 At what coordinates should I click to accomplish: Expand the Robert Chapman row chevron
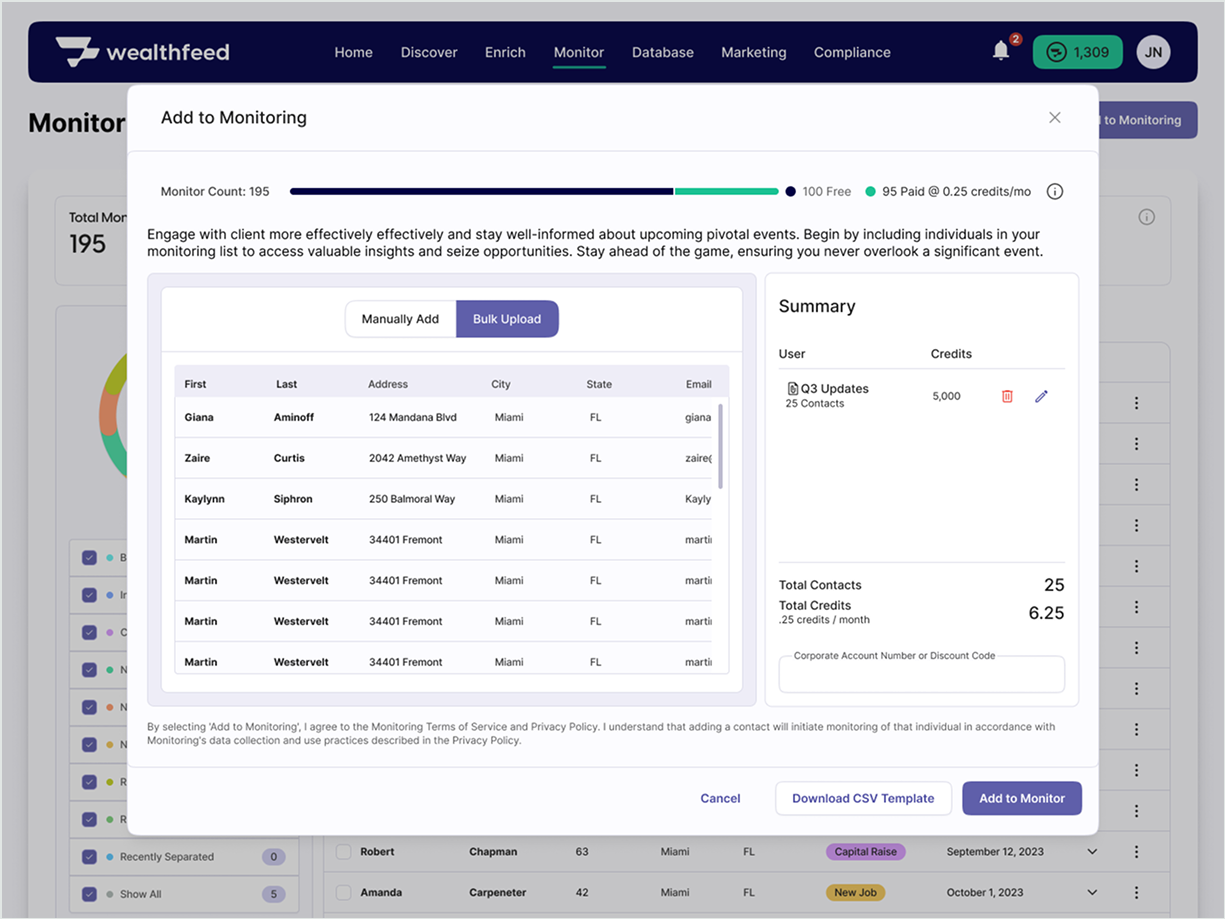(1092, 852)
